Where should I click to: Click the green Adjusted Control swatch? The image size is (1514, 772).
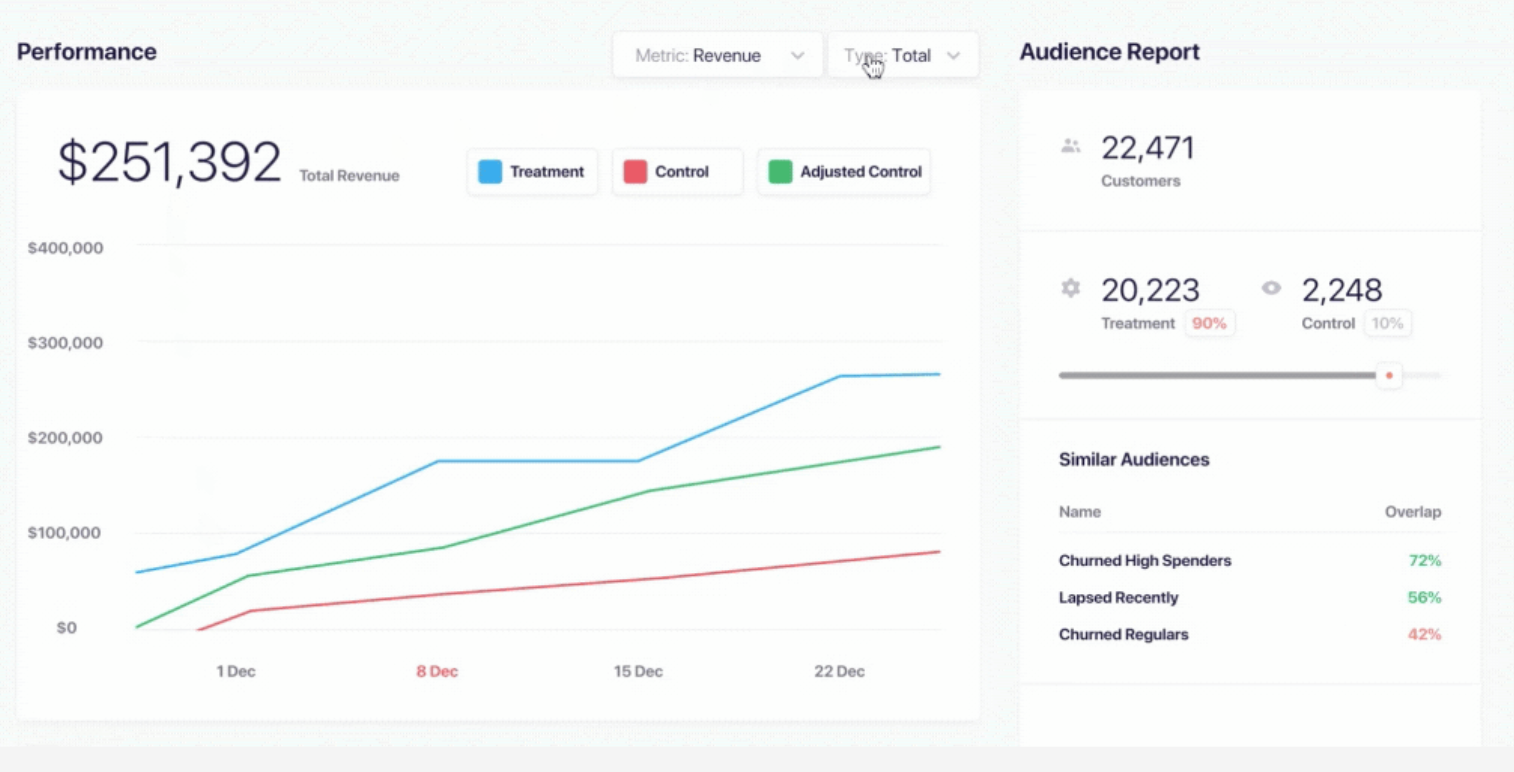click(780, 172)
